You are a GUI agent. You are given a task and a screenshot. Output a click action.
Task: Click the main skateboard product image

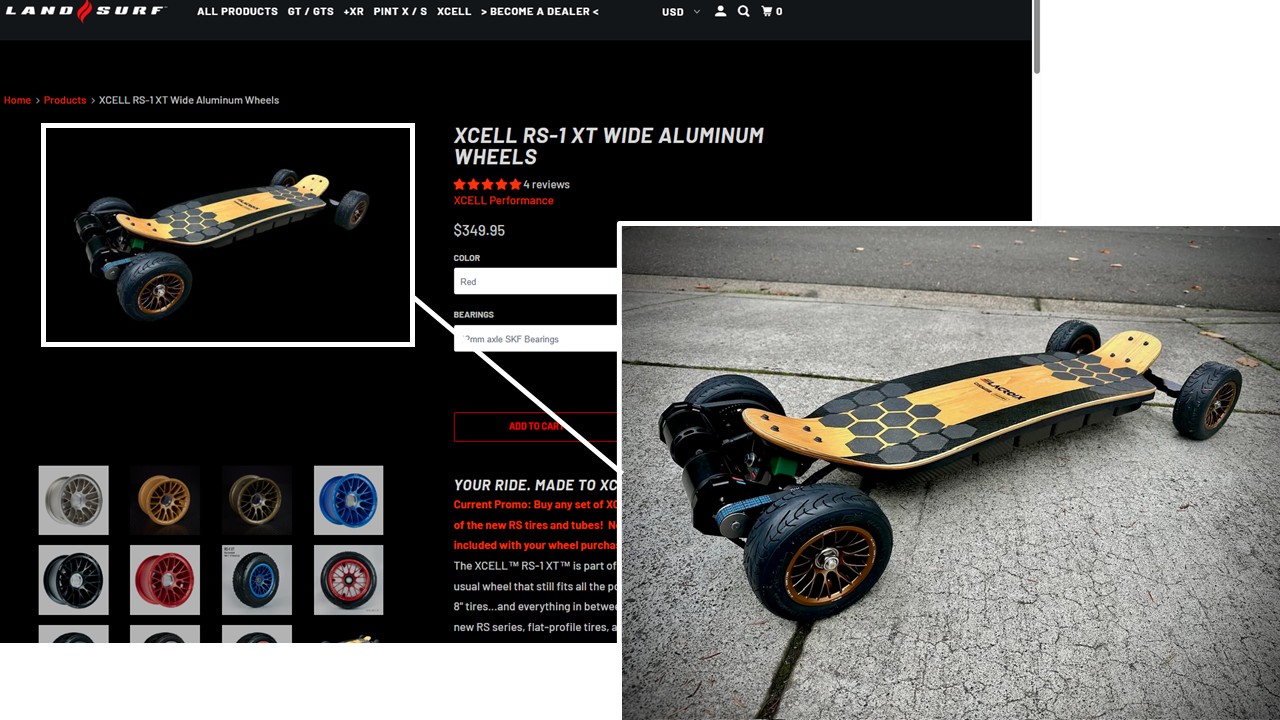[228, 235]
